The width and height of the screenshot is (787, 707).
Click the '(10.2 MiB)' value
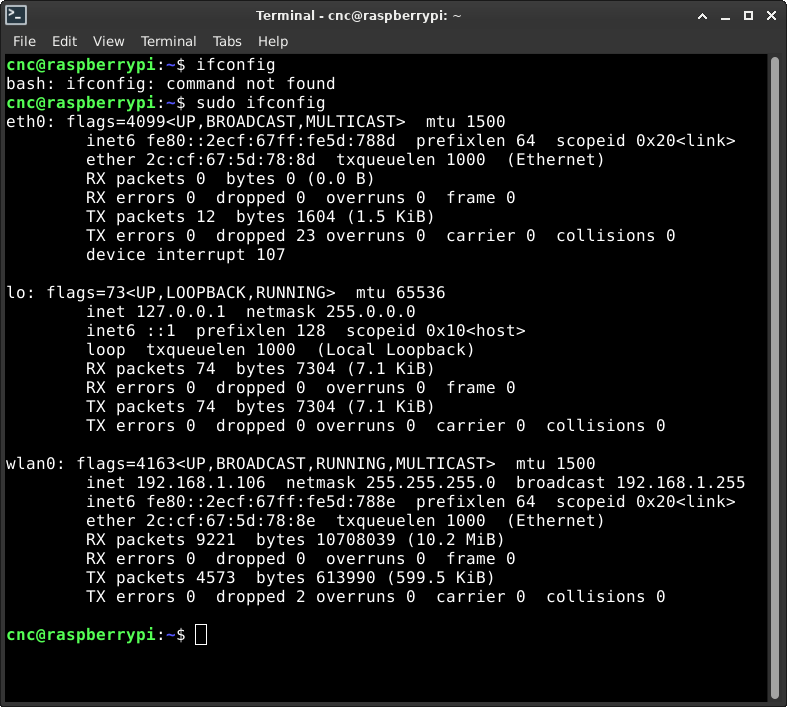[455, 540]
